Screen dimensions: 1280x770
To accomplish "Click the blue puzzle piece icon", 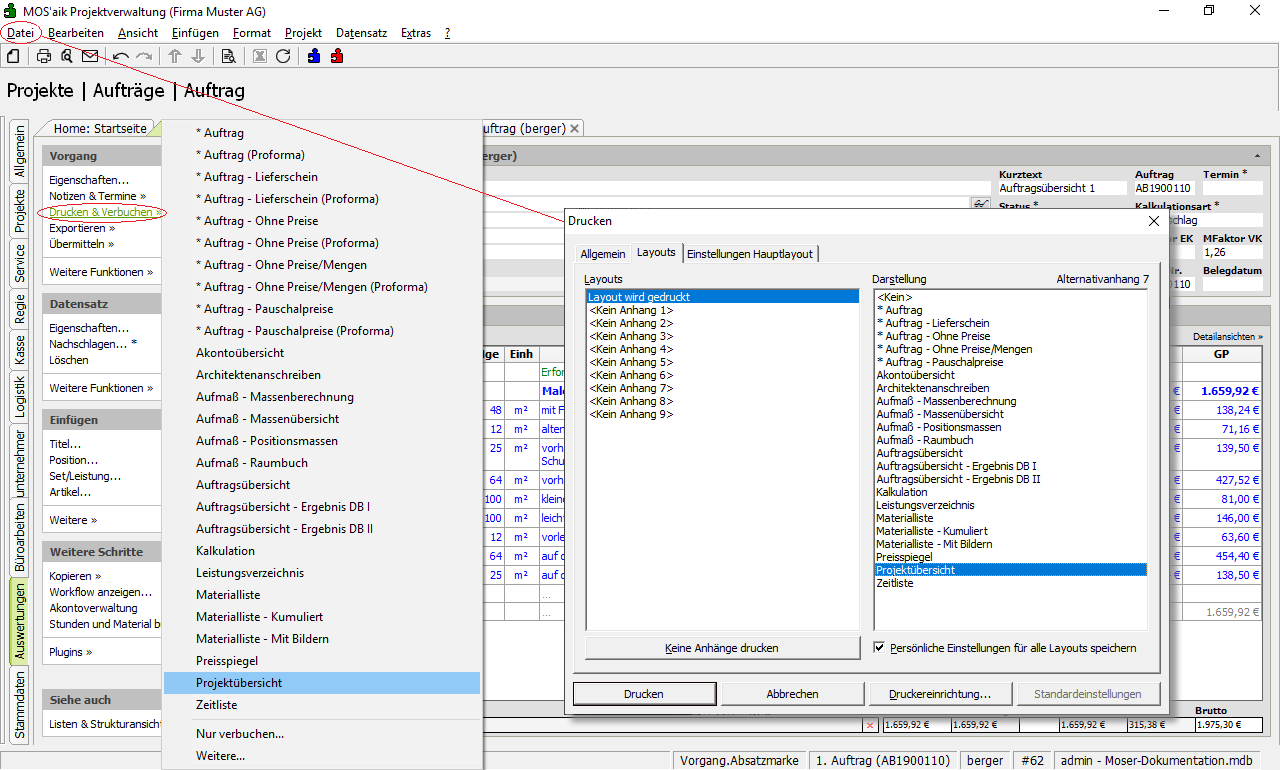I will pyautogui.click(x=314, y=56).
